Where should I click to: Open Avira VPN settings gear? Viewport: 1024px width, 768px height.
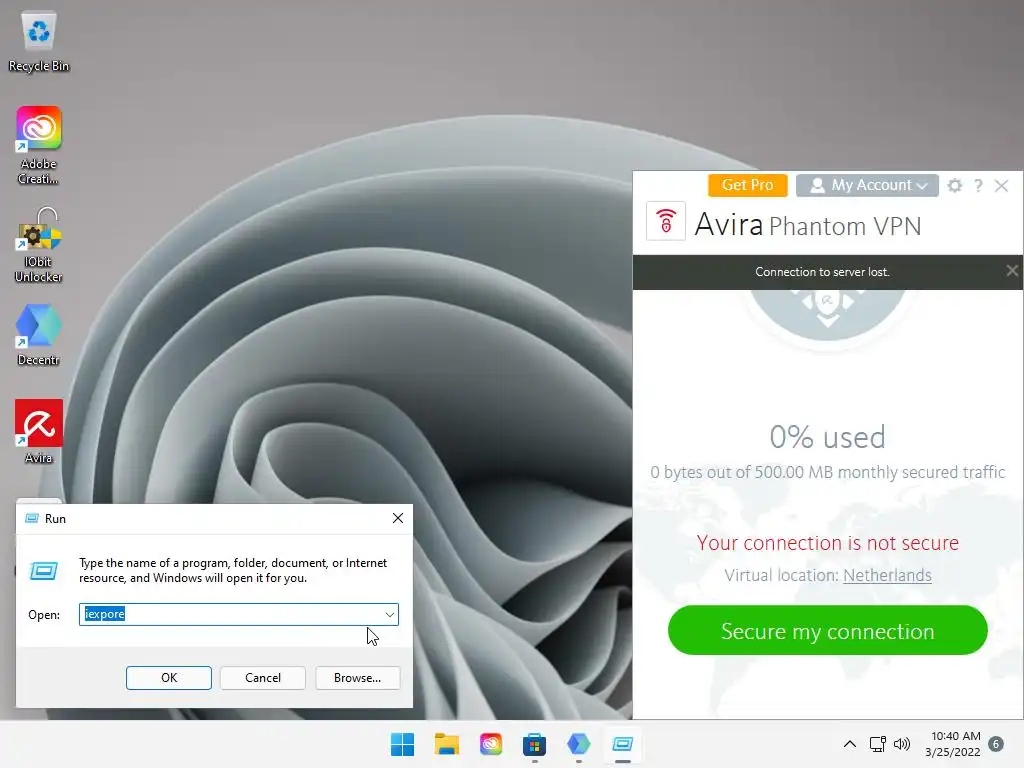point(955,185)
